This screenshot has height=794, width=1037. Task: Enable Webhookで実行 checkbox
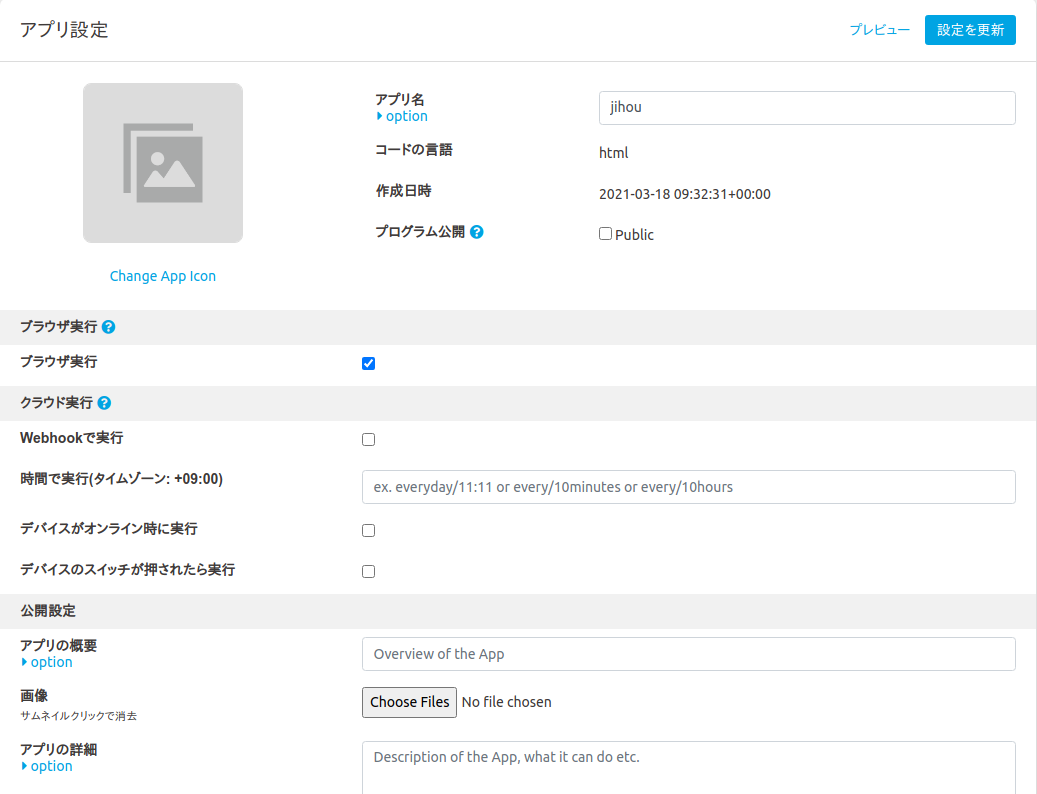[x=368, y=439]
